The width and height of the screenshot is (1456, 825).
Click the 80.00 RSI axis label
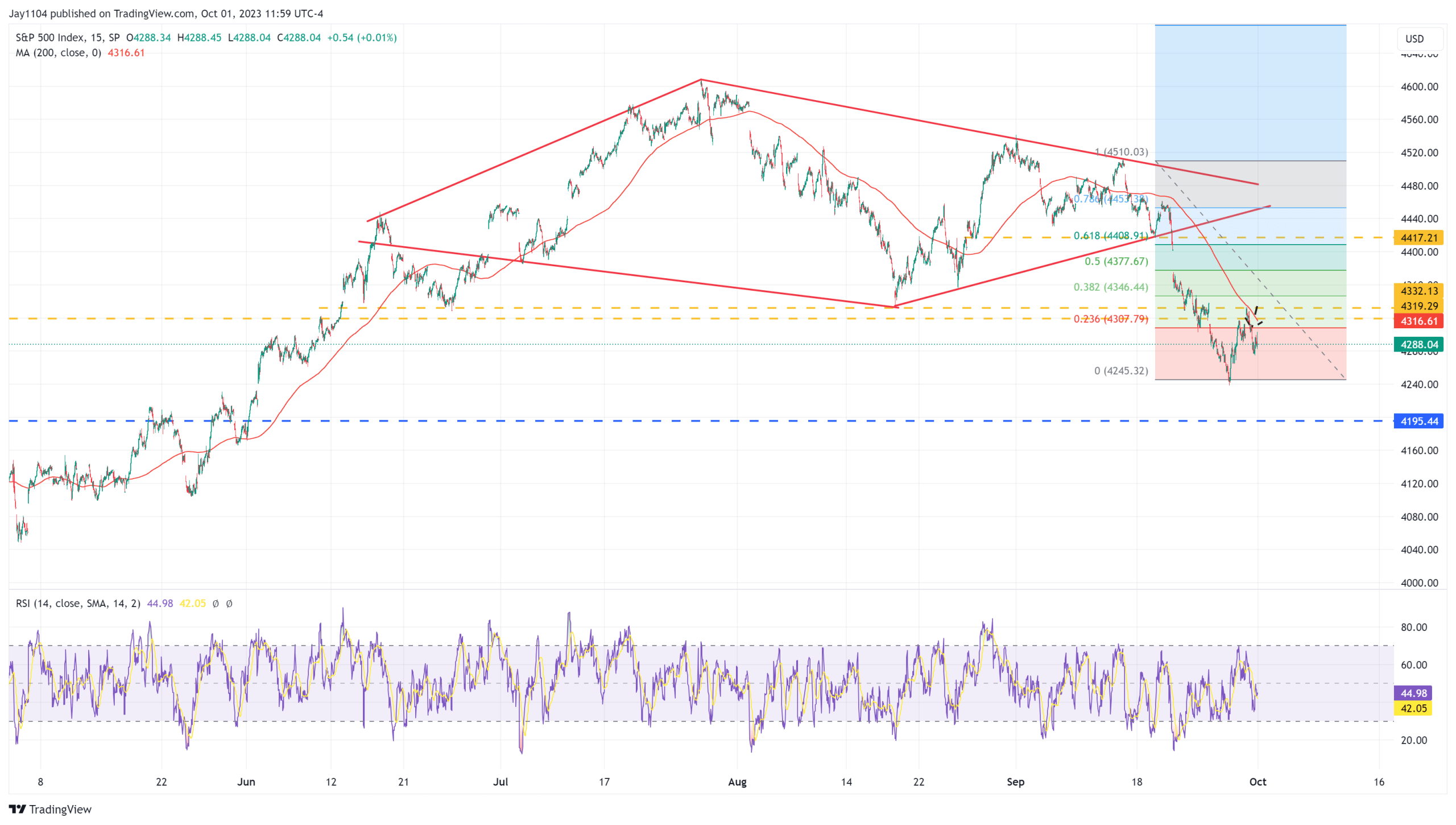(1413, 627)
